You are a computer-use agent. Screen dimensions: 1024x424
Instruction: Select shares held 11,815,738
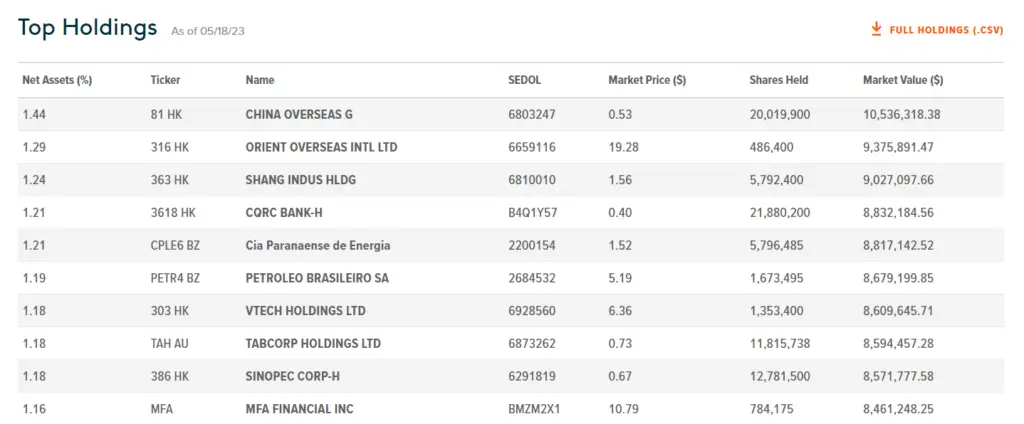(x=780, y=344)
